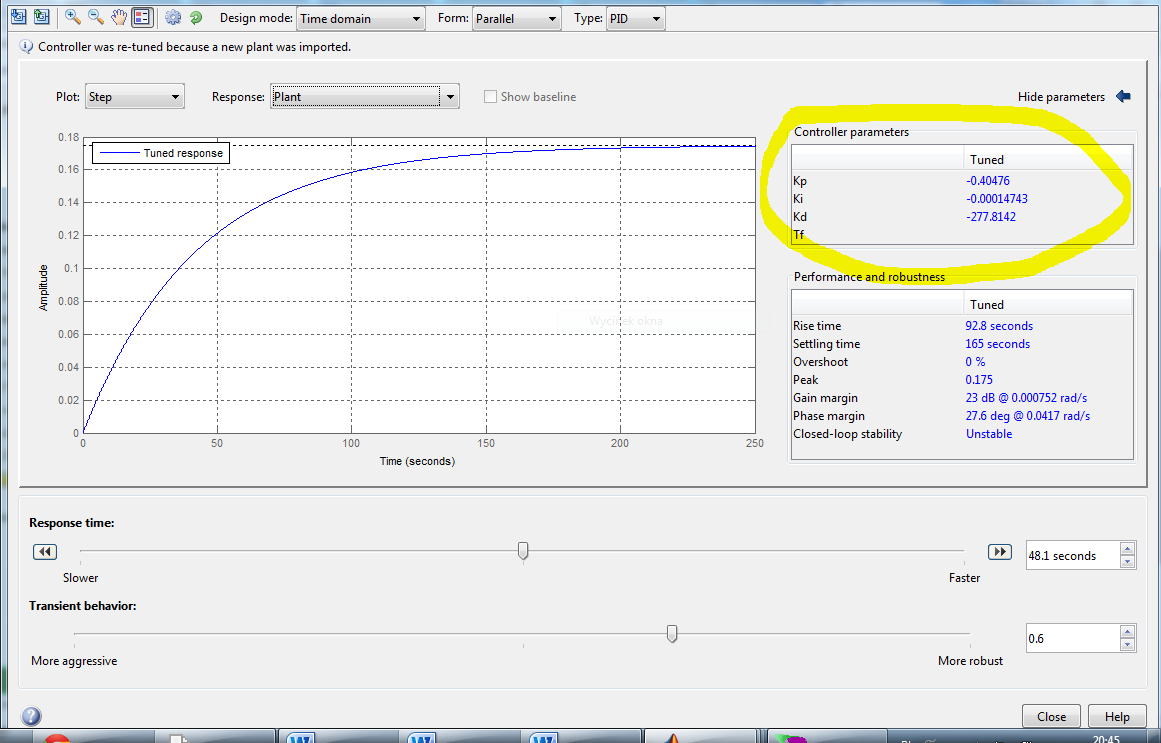The height and width of the screenshot is (743, 1161).
Task: Click the Response time slider handle
Action: (x=523, y=550)
